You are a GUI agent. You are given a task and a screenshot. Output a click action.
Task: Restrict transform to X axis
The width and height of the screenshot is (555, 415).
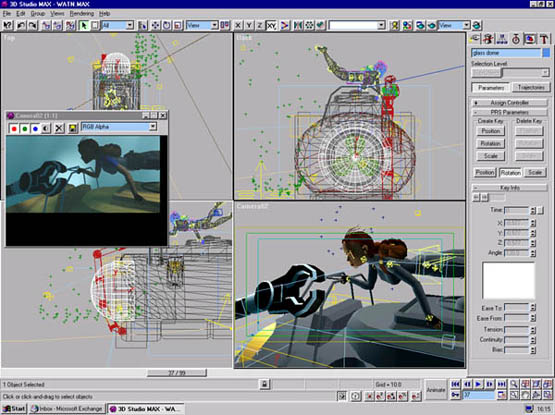(238, 25)
